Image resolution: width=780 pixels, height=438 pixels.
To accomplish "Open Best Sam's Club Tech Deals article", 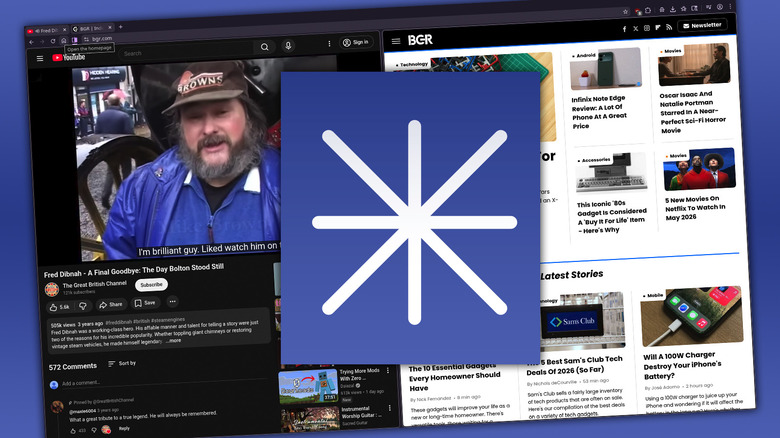I will [575, 365].
